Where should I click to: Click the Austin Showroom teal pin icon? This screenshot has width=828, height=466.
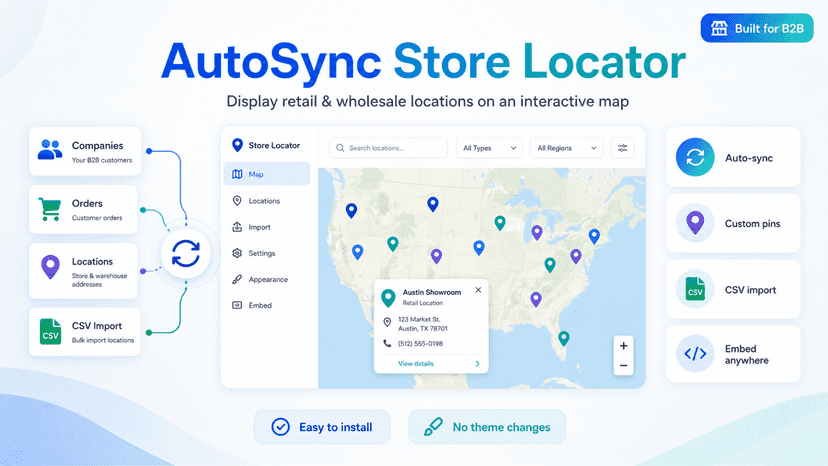pyautogui.click(x=388, y=298)
